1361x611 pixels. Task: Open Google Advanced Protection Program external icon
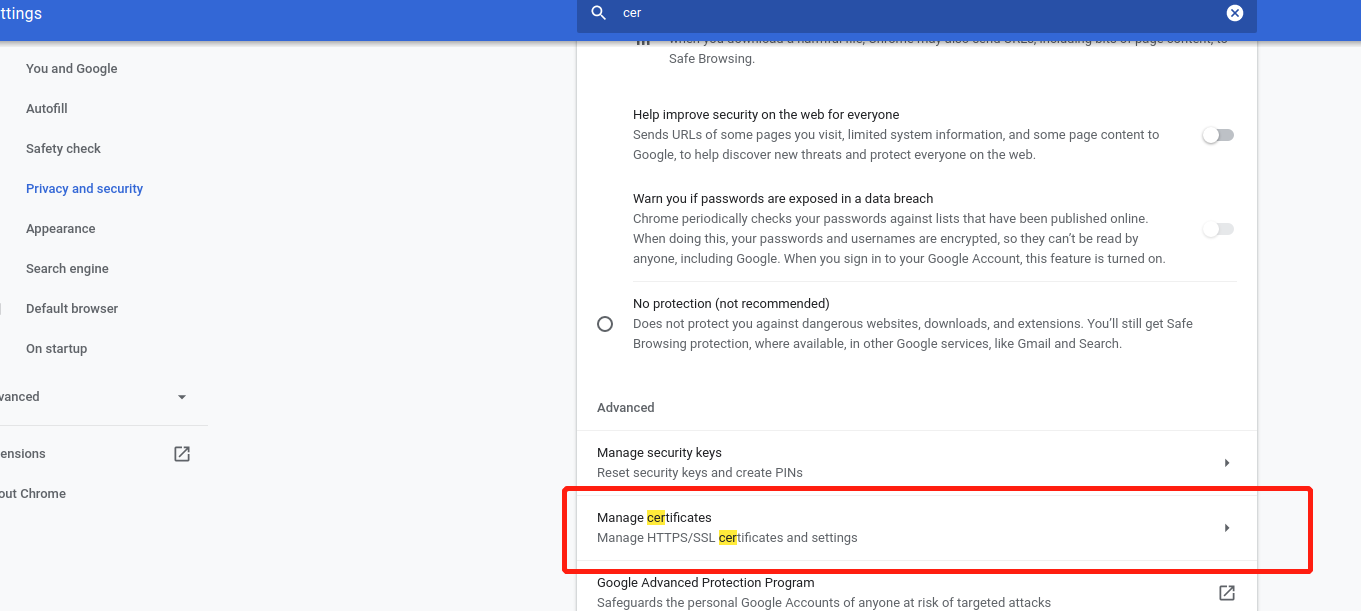pos(1227,593)
